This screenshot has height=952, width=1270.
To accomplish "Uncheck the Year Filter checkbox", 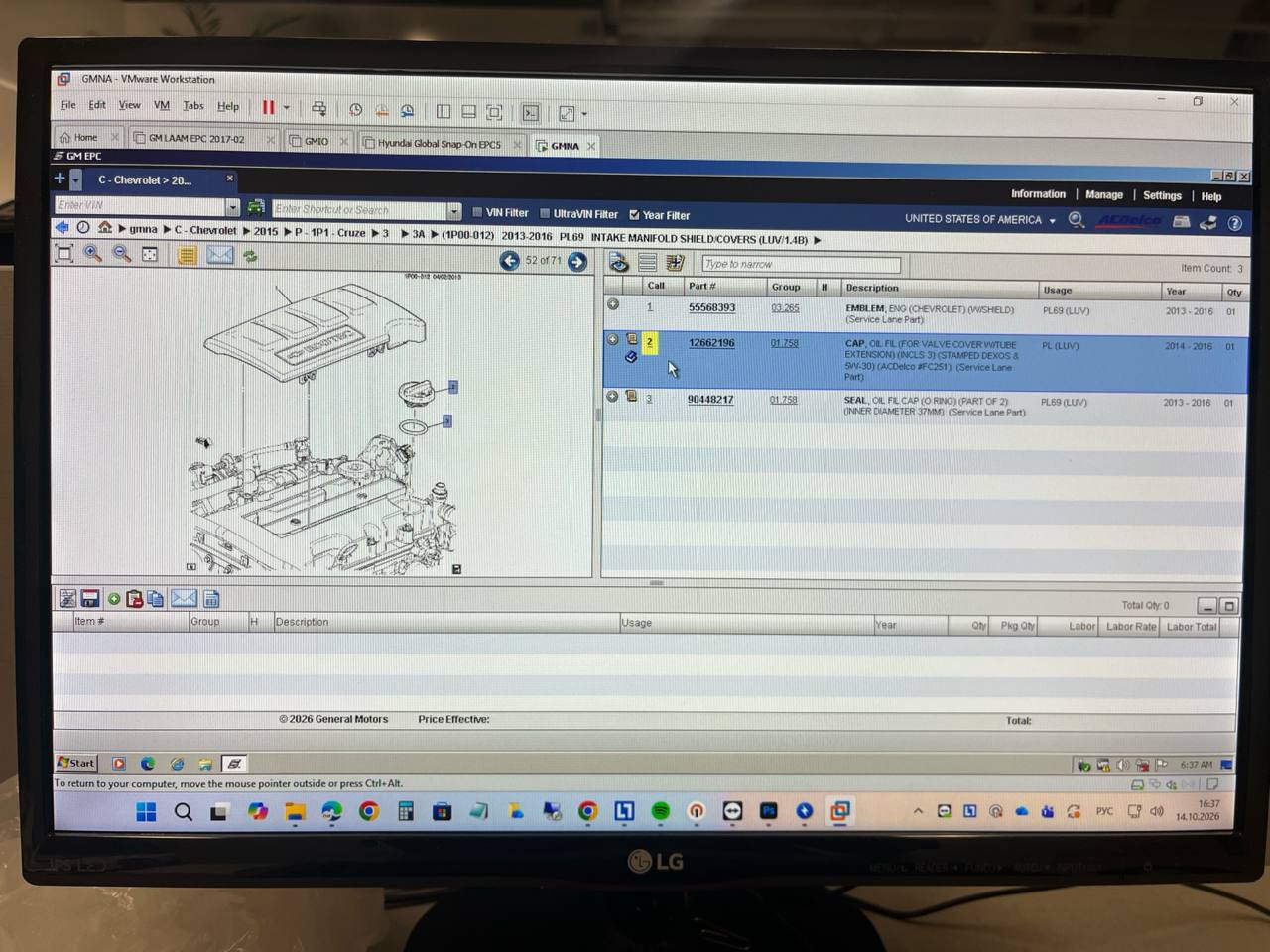I will pyautogui.click(x=634, y=214).
